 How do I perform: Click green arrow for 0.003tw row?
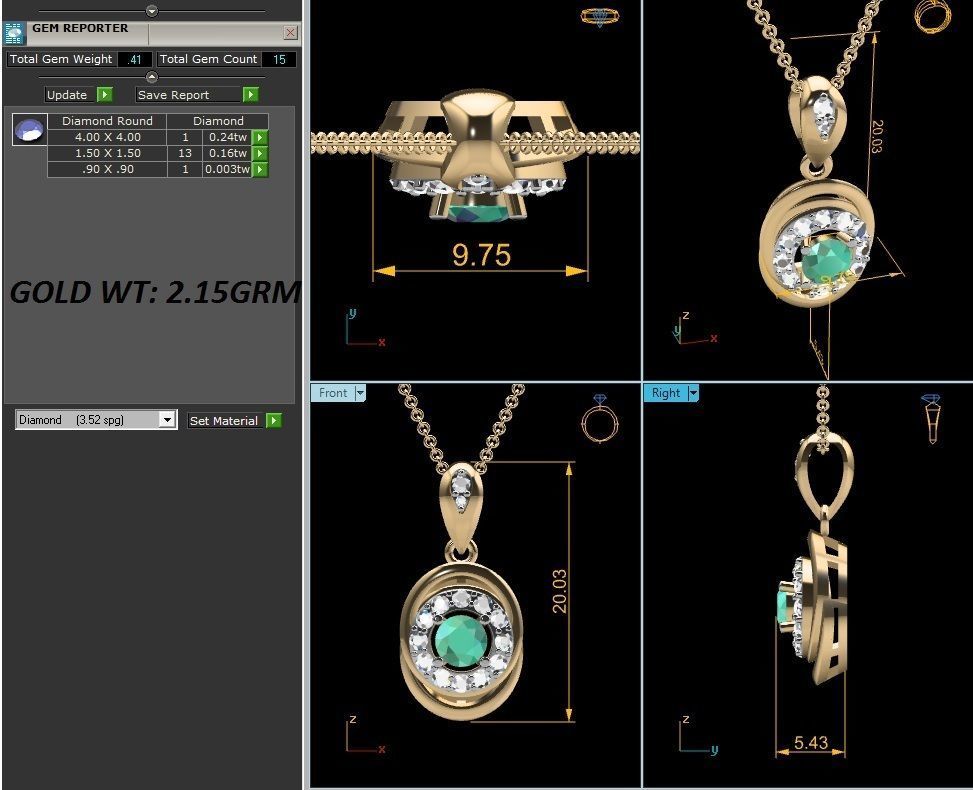pyautogui.click(x=260, y=169)
